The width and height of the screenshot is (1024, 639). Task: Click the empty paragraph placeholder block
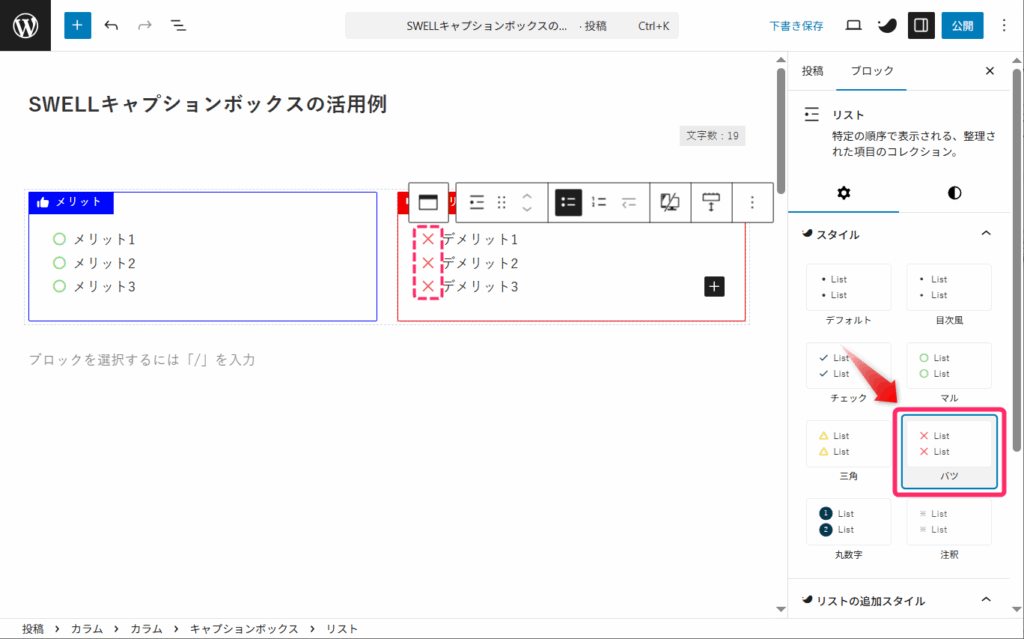142,360
